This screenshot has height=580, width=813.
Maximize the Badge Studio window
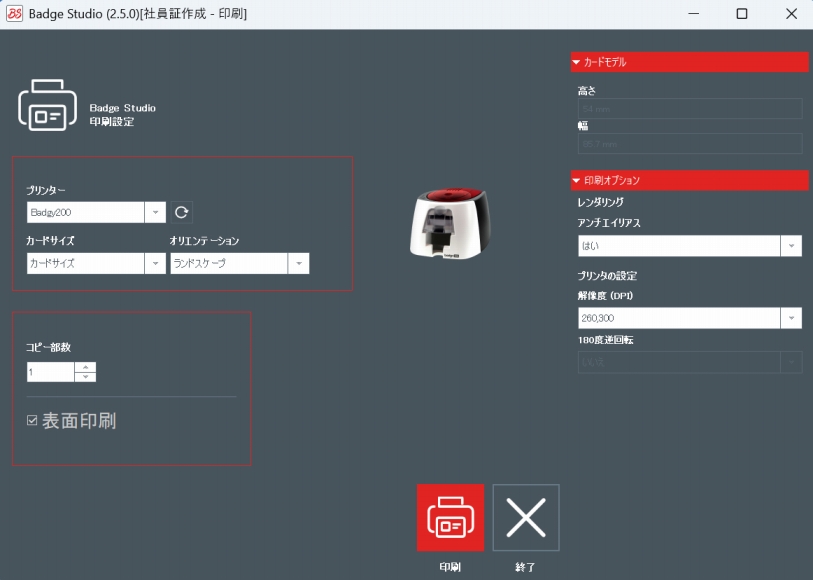(x=741, y=14)
